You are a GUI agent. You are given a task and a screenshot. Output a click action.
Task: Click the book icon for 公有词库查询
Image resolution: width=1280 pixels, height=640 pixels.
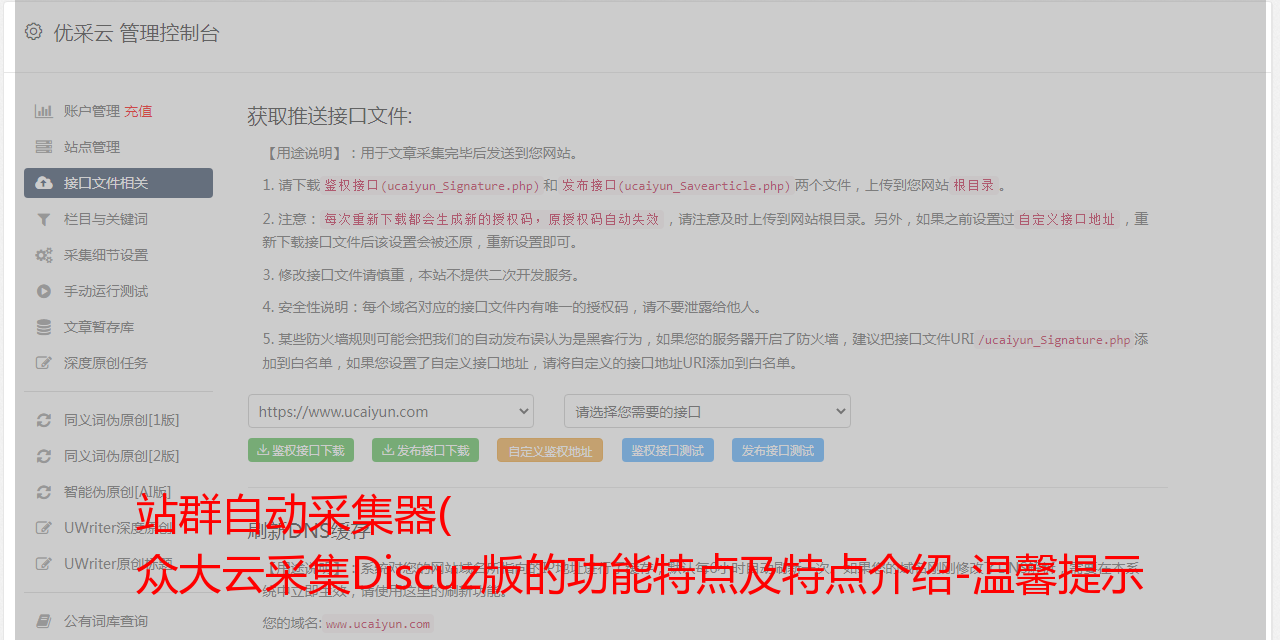pyautogui.click(x=44, y=621)
